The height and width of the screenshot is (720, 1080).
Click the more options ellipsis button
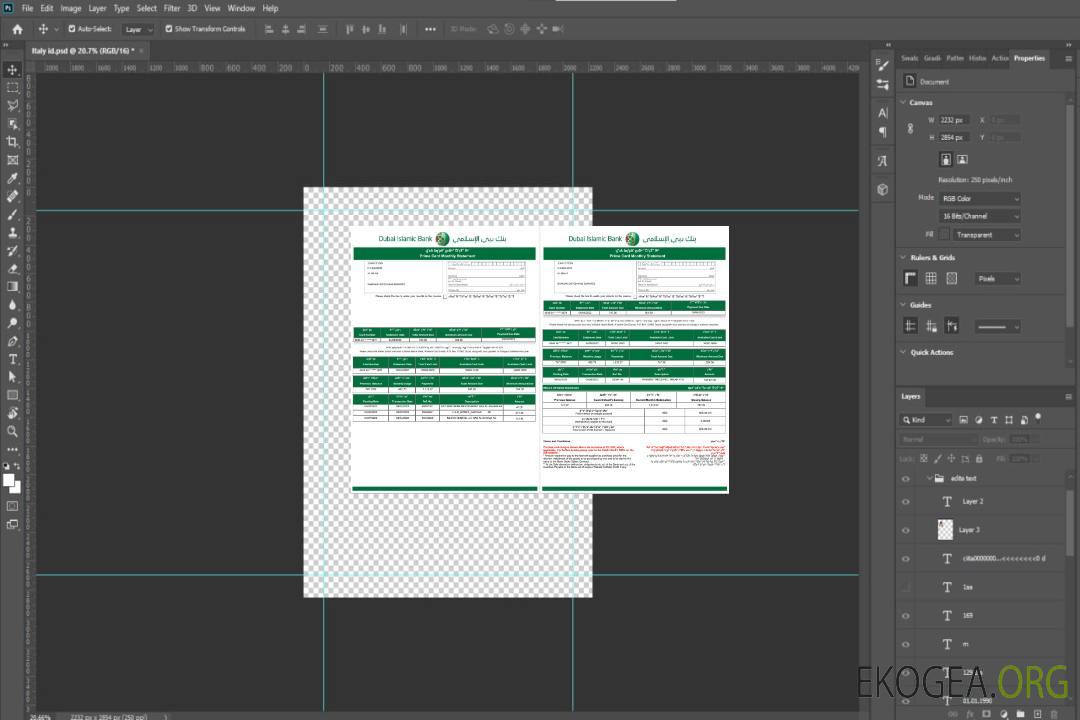[x=430, y=29]
